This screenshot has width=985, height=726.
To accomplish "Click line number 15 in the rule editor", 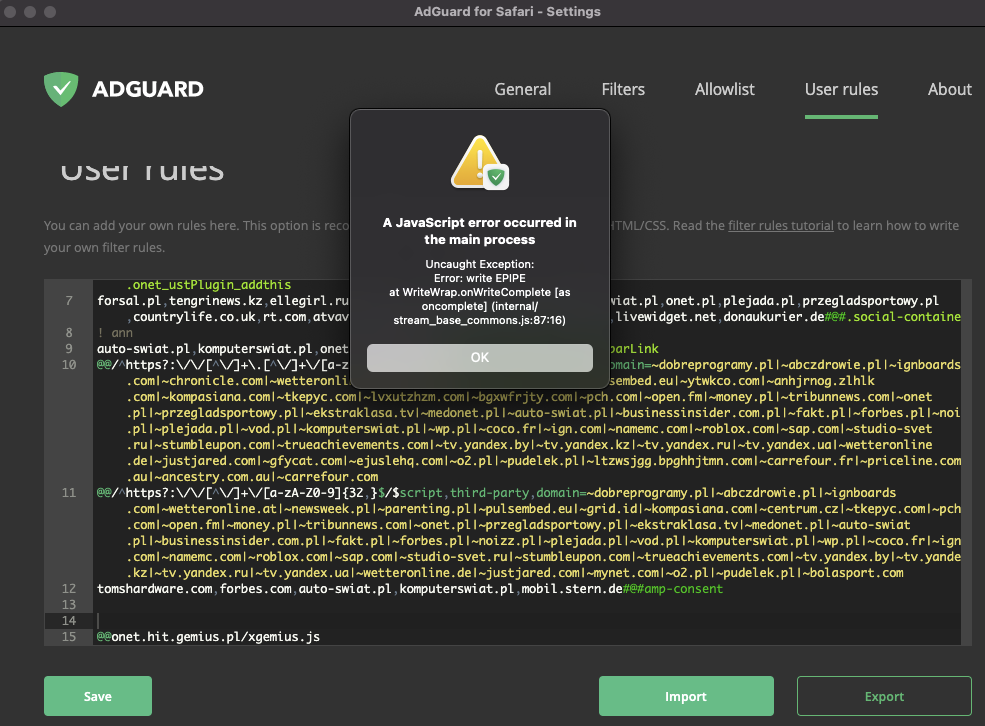I will click(69, 636).
